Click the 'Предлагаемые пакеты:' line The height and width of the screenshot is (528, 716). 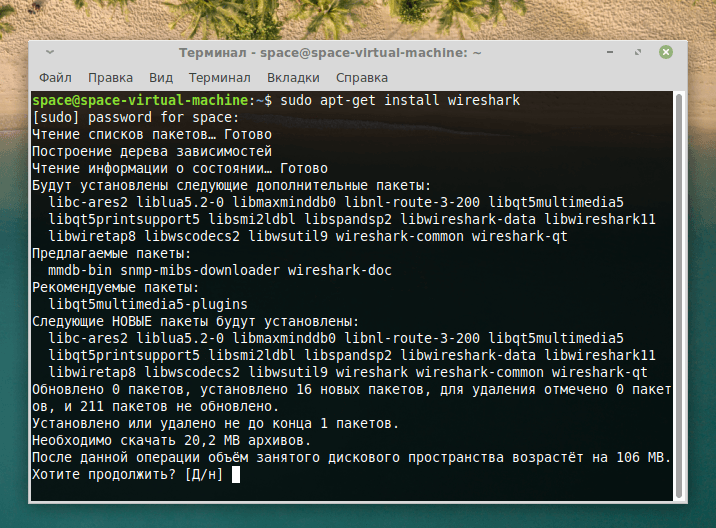(111, 253)
